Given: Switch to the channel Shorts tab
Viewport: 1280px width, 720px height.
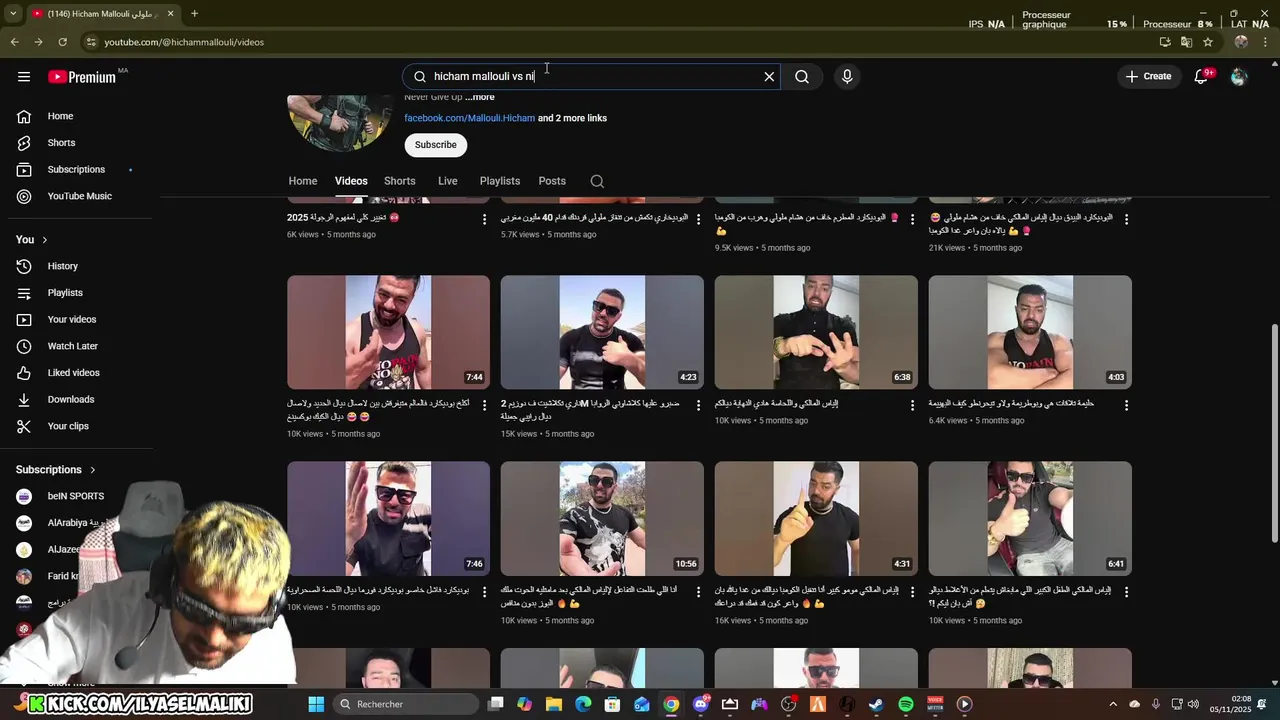Looking at the screenshot, I should (399, 181).
